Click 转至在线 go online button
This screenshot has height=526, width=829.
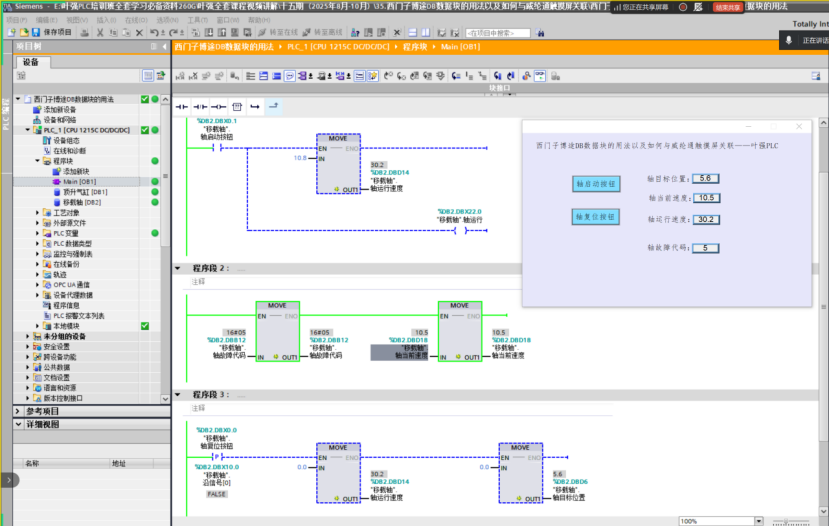tap(278, 33)
